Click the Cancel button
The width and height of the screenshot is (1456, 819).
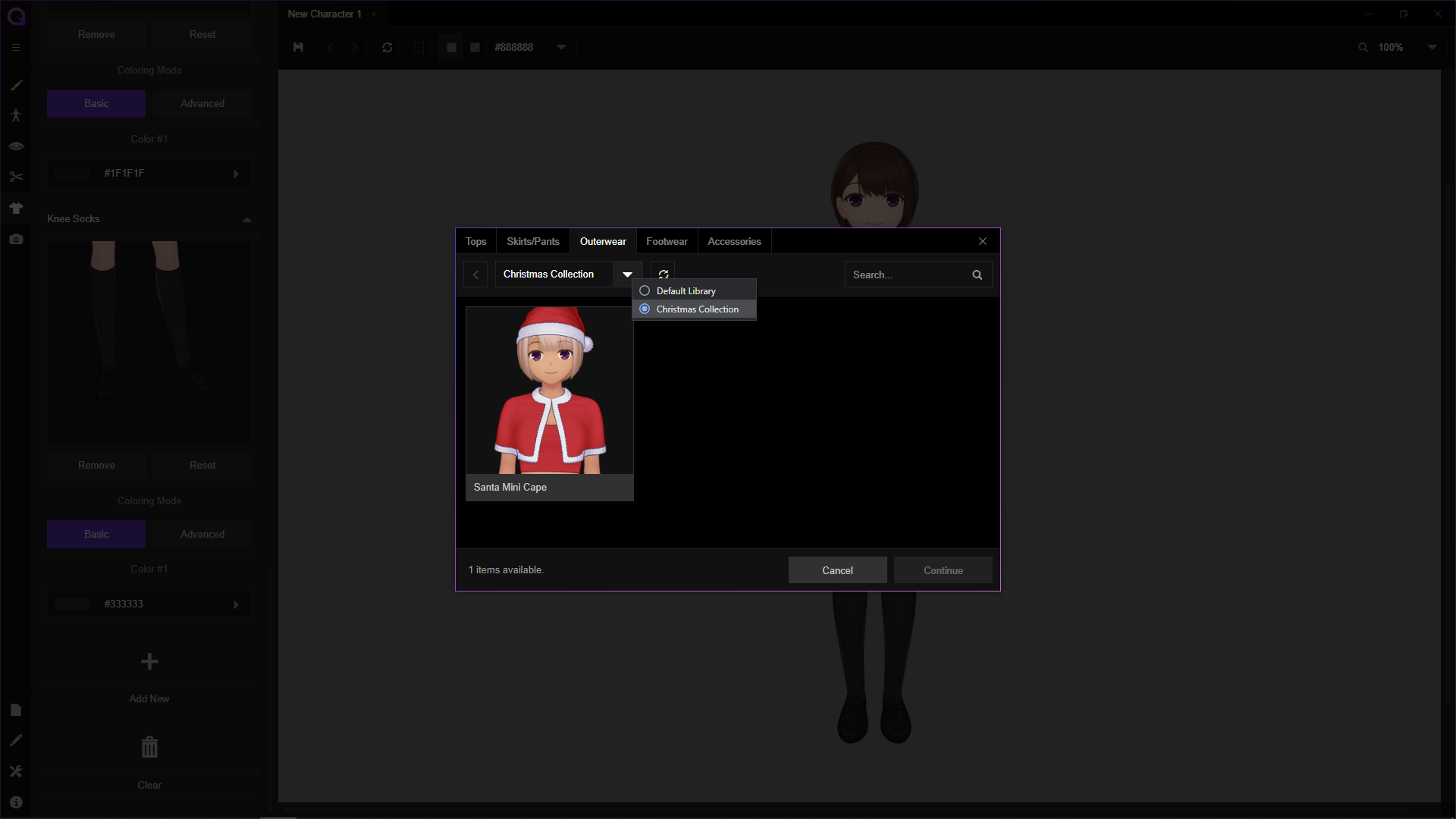(x=838, y=570)
